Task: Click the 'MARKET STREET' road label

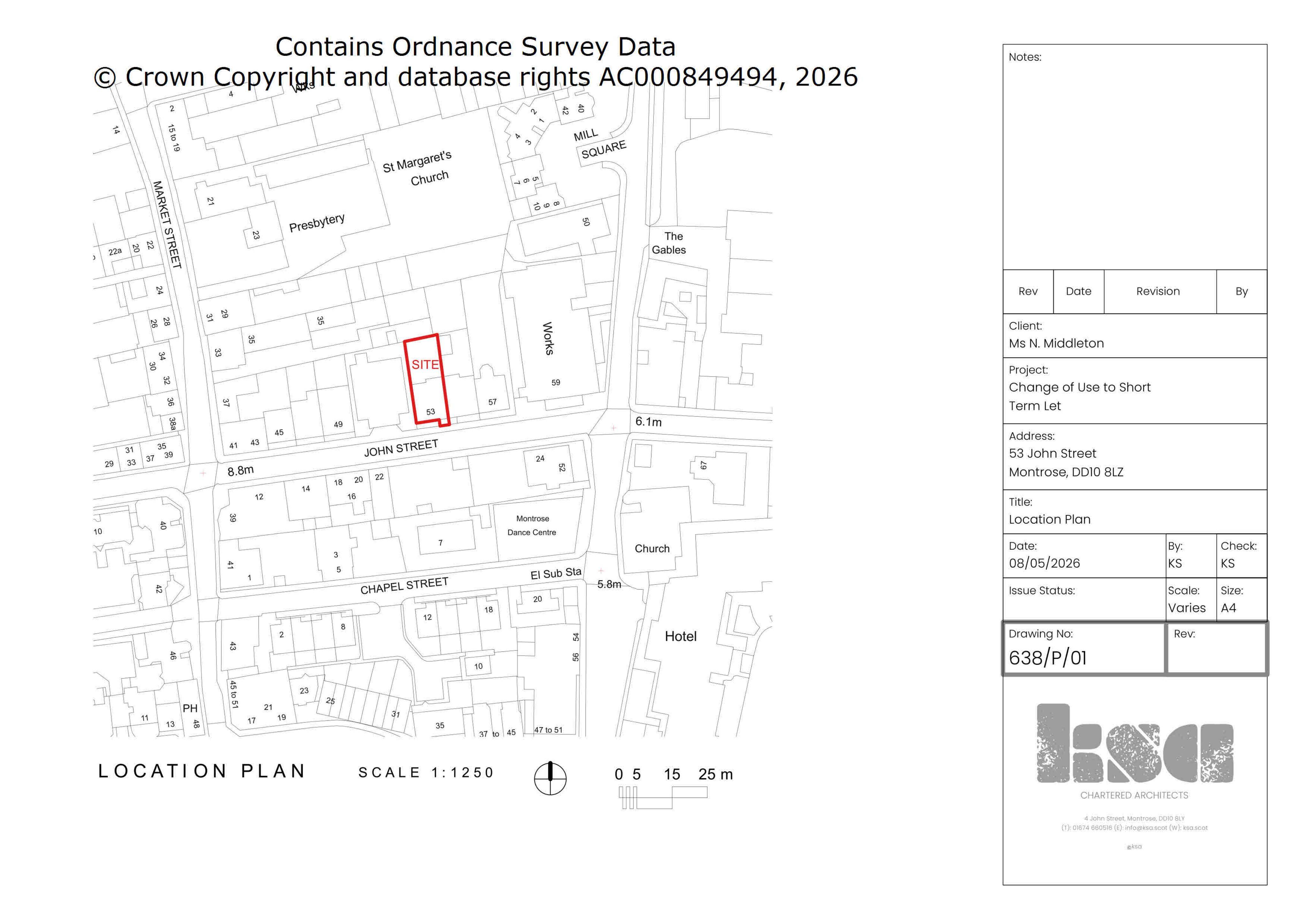Action: [167, 224]
